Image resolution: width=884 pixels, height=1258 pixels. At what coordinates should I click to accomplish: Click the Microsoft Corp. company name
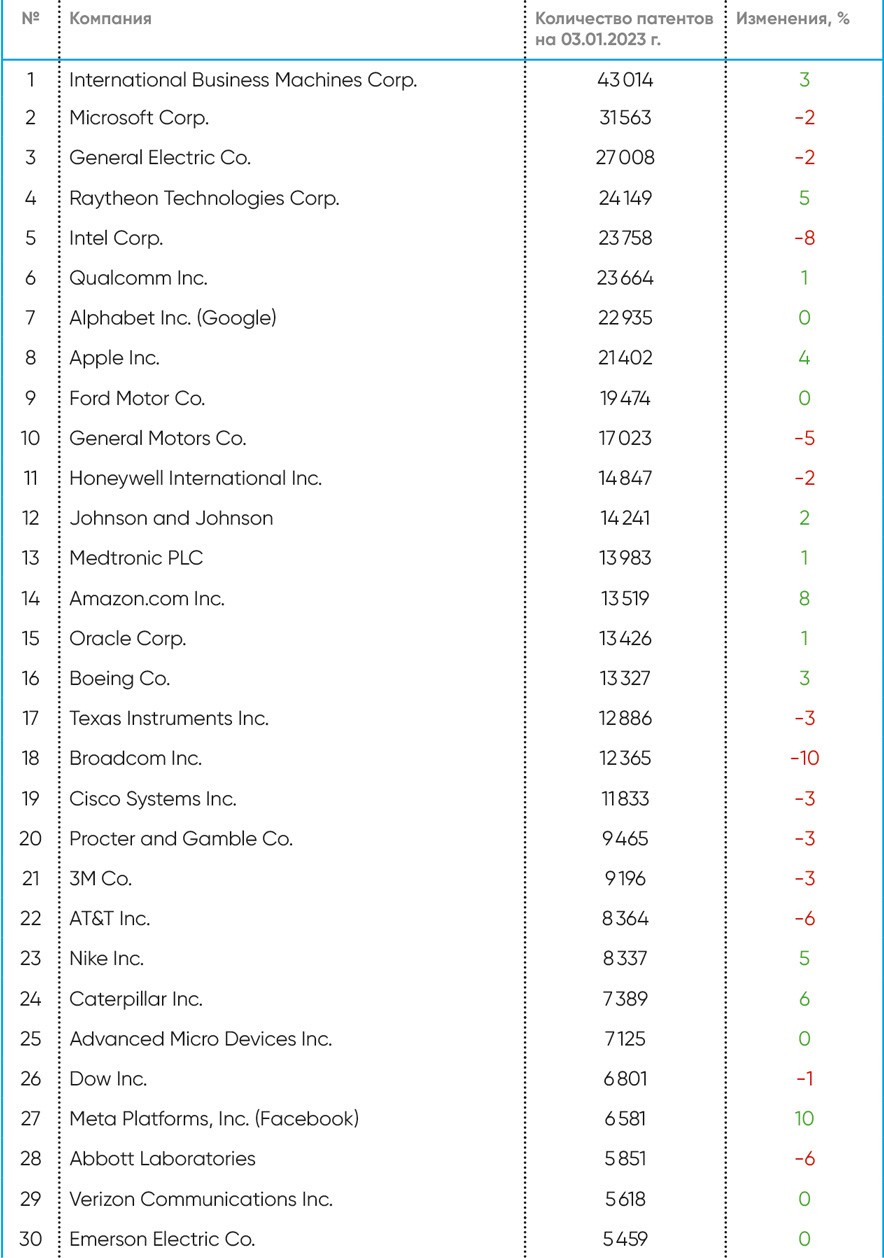[x=139, y=118]
